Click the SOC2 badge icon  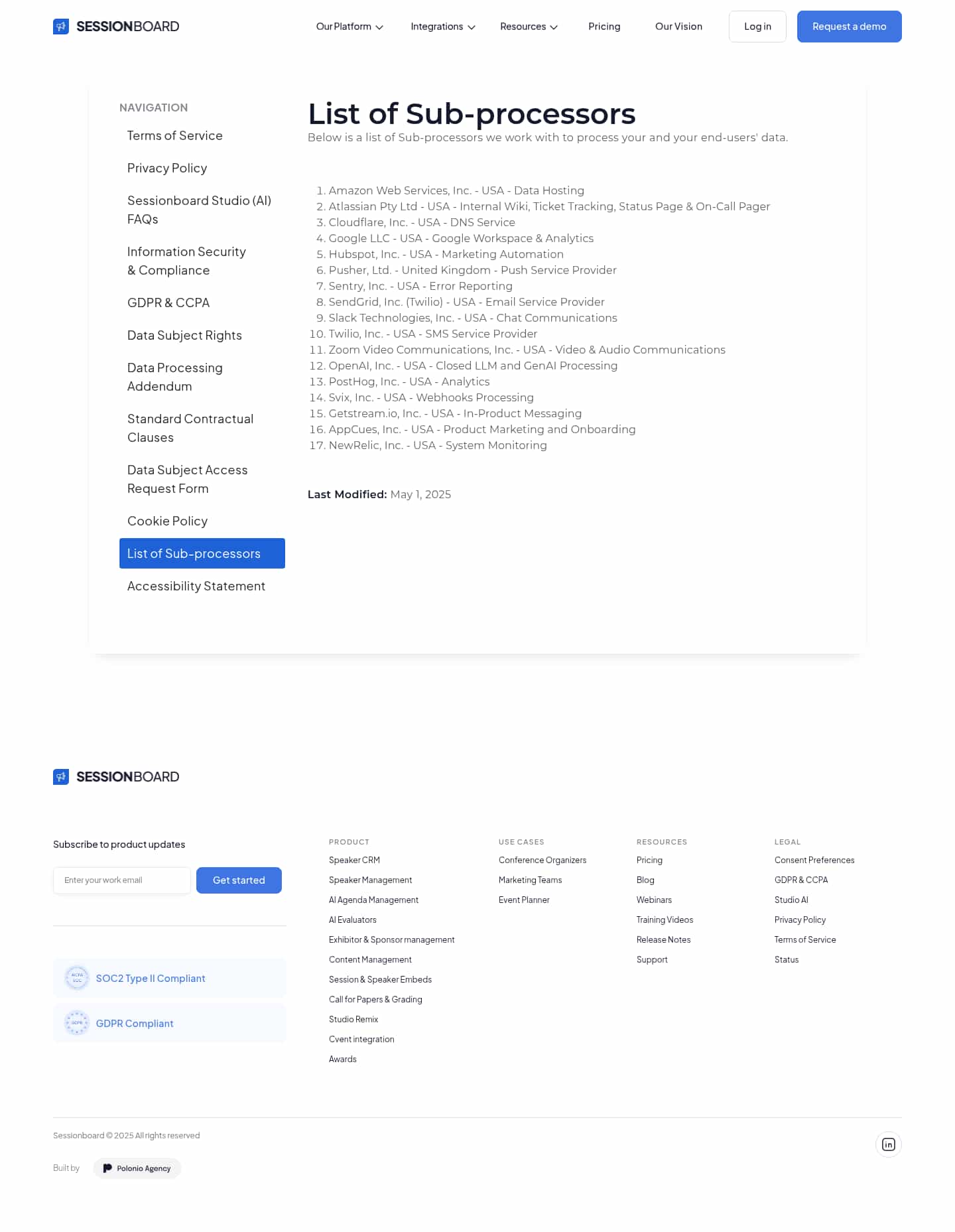77,978
